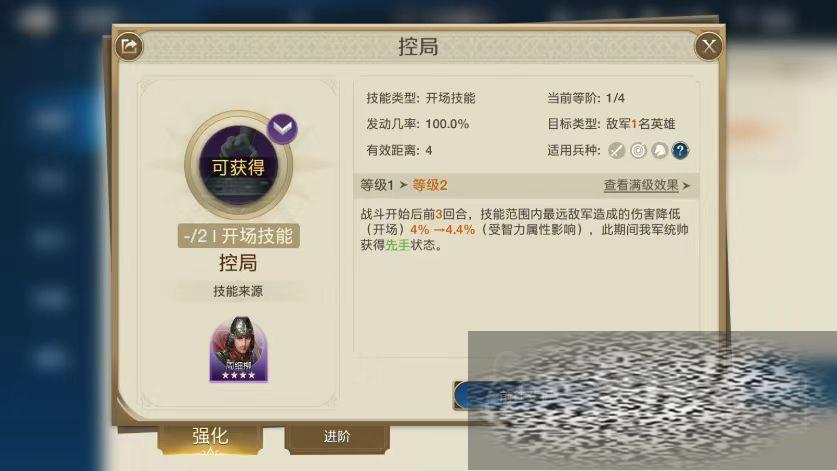Select the four-star hero portrait under 技能来源

[239, 349]
